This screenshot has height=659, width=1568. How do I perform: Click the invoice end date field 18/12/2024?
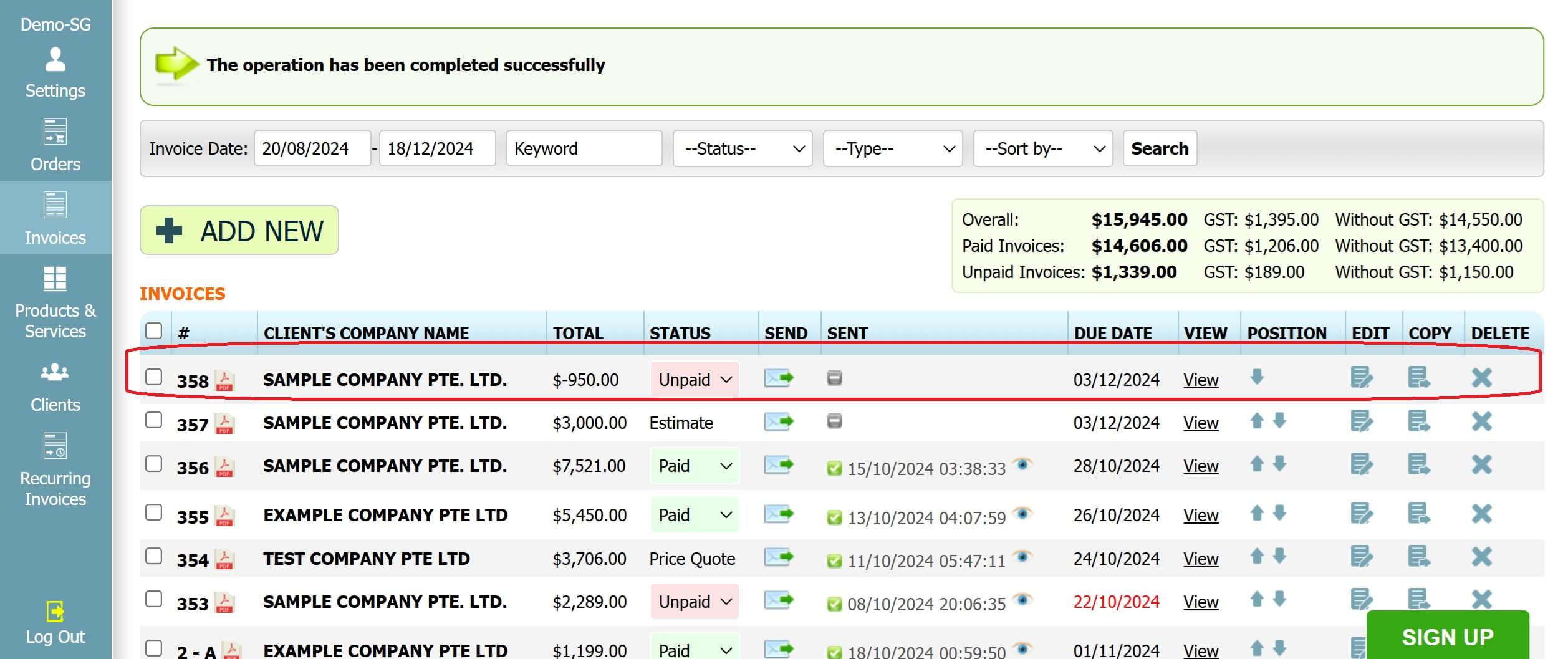point(438,148)
